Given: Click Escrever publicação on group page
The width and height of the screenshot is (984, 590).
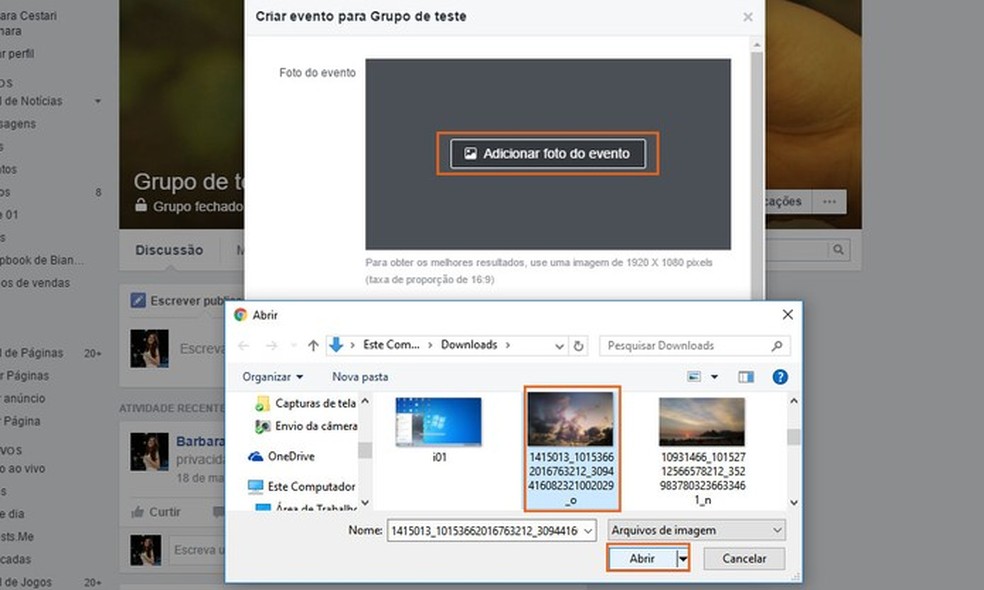Looking at the screenshot, I should [188, 301].
